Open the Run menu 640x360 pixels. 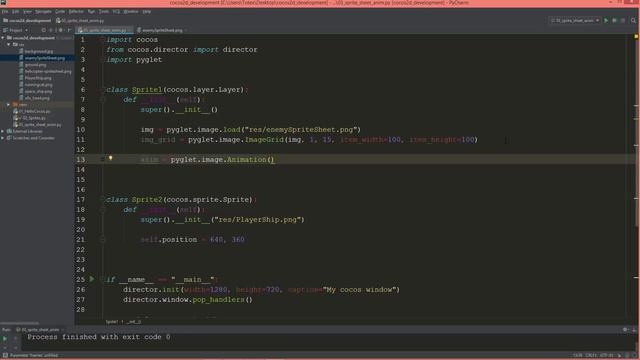[x=91, y=11]
